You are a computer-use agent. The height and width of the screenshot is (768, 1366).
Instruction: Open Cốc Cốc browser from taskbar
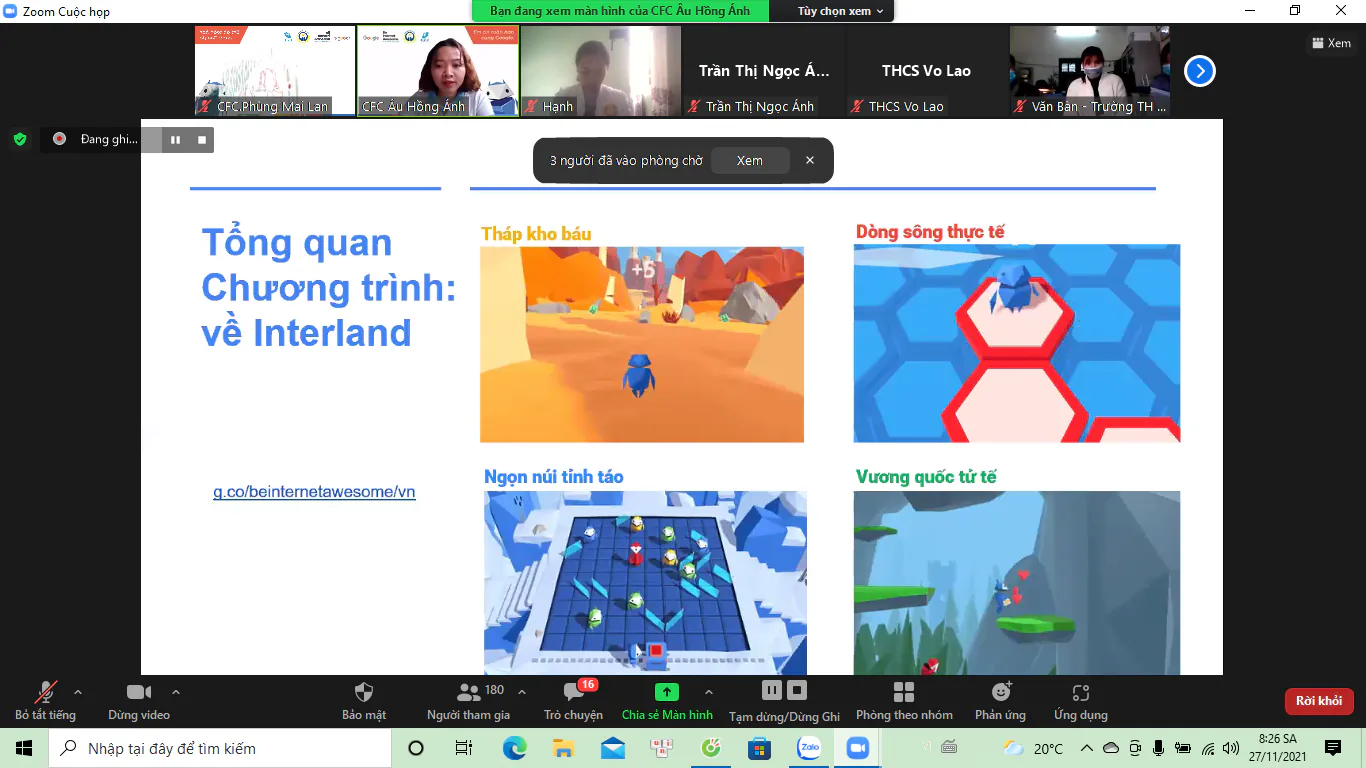click(711, 748)
